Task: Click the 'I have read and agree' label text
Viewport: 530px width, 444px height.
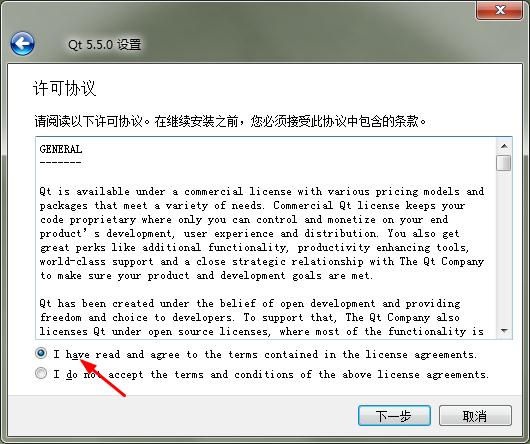Action: pyautogui.click(x=265, y=354)
